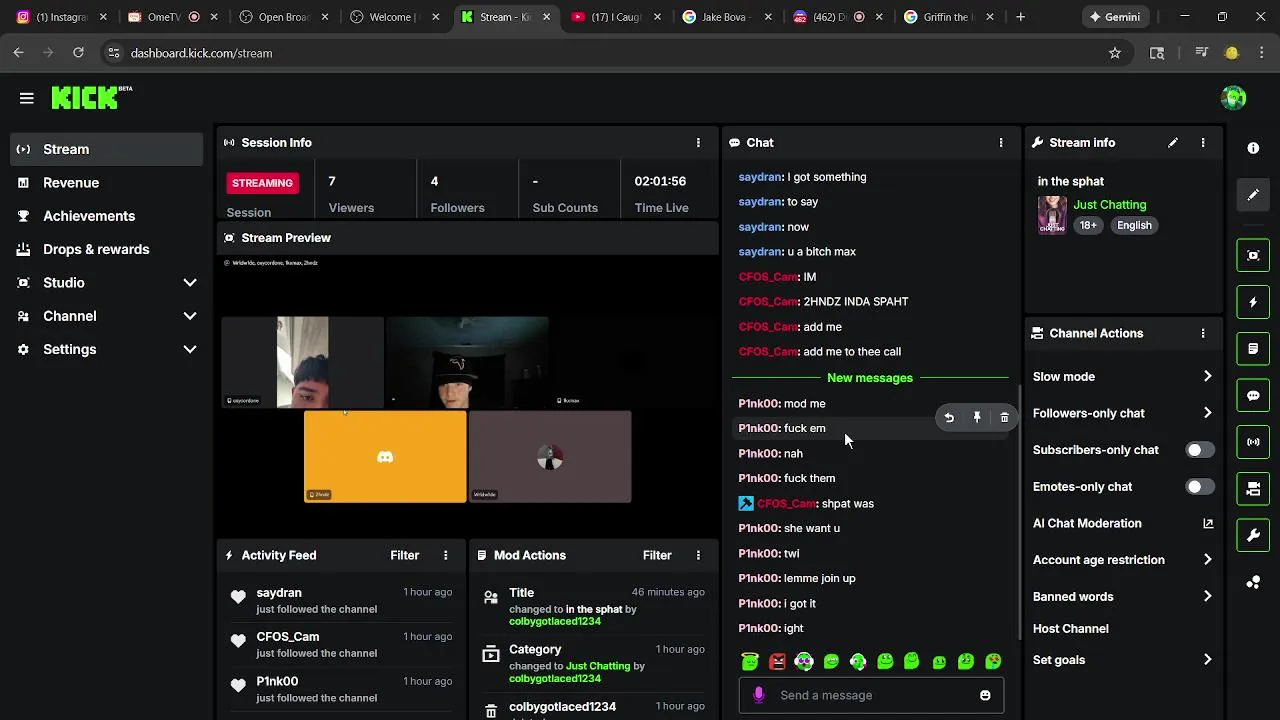Switch to the Jake Bova browser tab
The width and height of the screenshot is (1280, 720).
(725, 17)
